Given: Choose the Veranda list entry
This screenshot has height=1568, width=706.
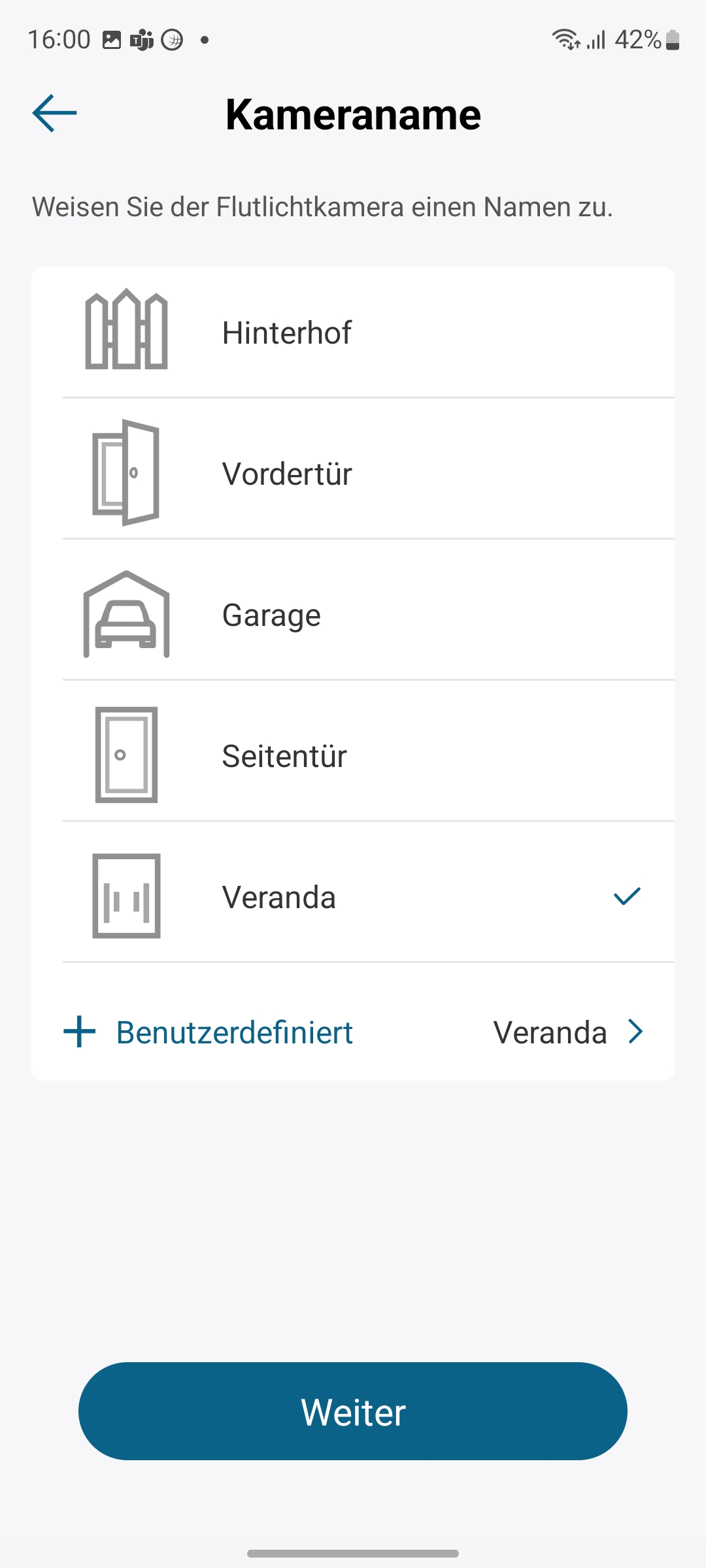Looking at the screenshot, I should tap(279, 897).
